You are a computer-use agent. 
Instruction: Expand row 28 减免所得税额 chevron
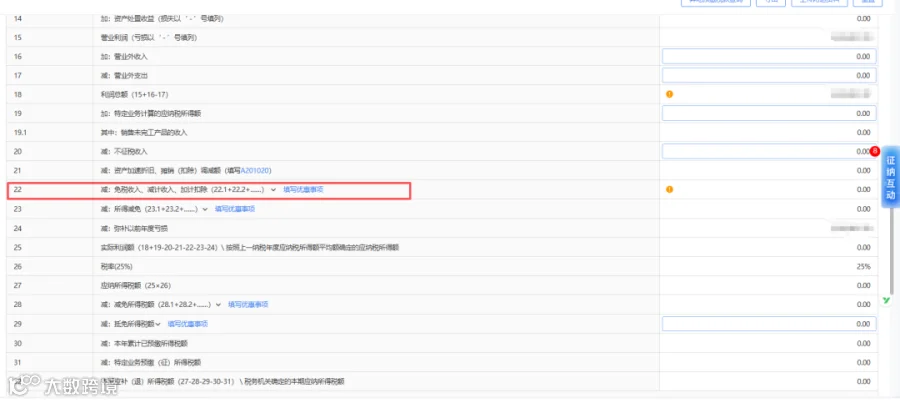point(218,304)
